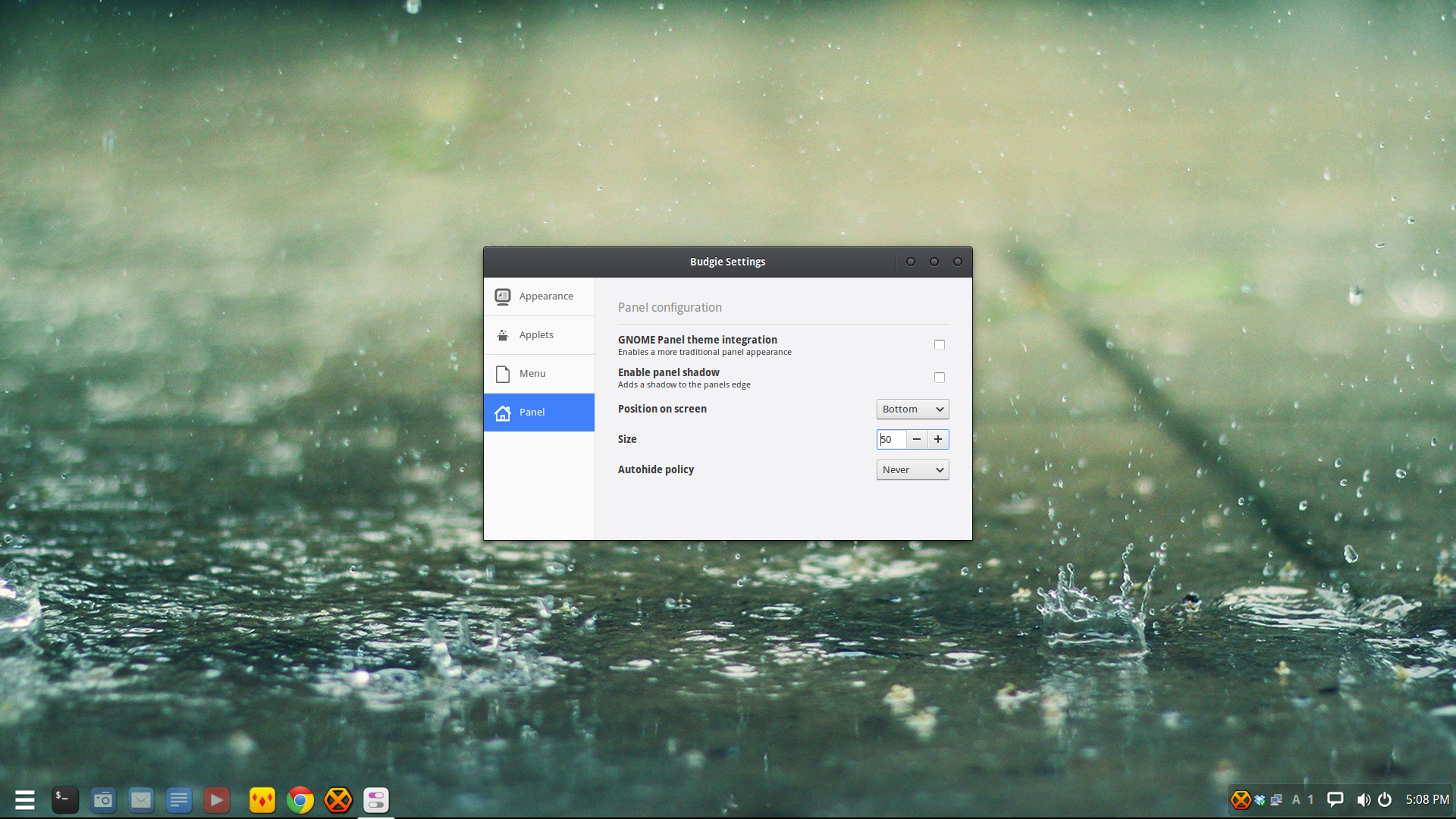Increase panel size with plus button
Image resolution: width=1456 pixels, height=819 pixels.
click(938, 440)
